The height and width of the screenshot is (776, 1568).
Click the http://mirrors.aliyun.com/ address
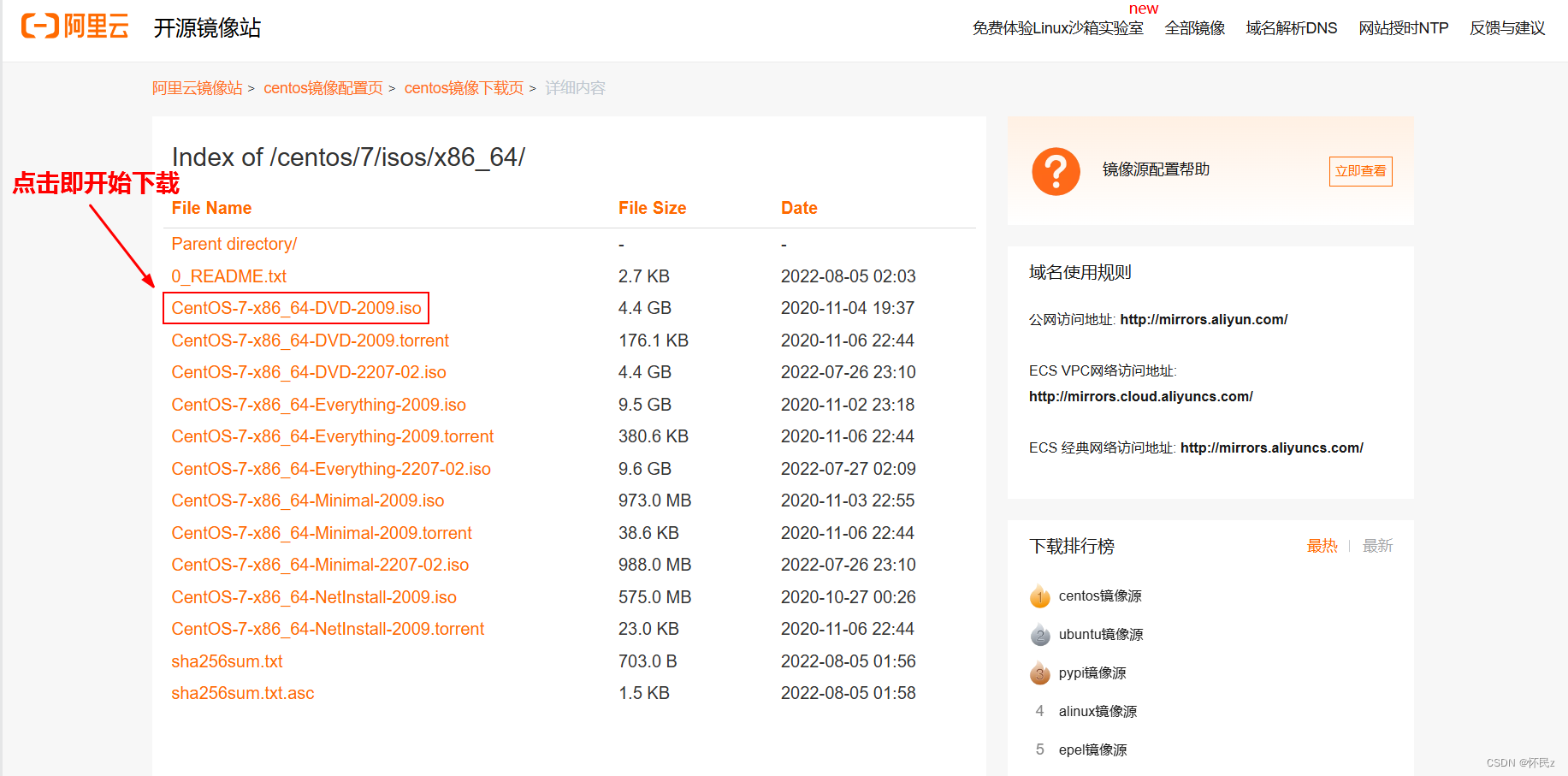pyautogui.click(x=1204, y=319)
